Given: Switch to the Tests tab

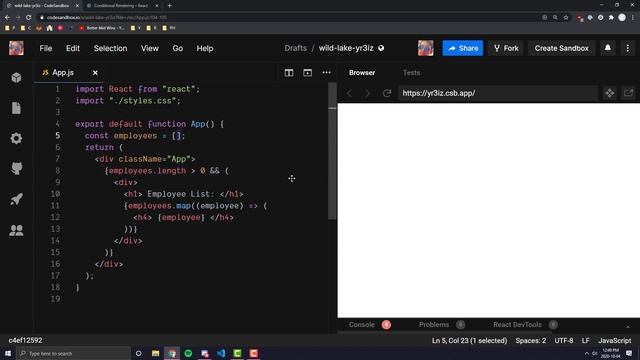Looking at the screenshot, I should click(411, 73).
